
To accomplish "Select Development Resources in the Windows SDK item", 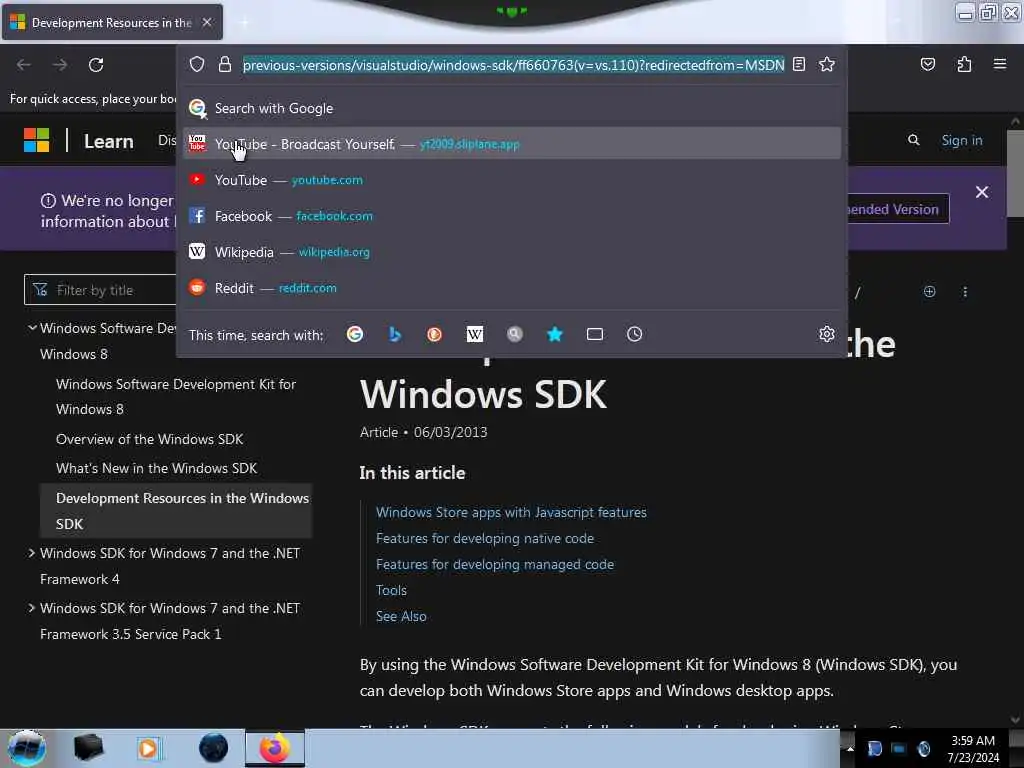I will click(x=176, y=511).
